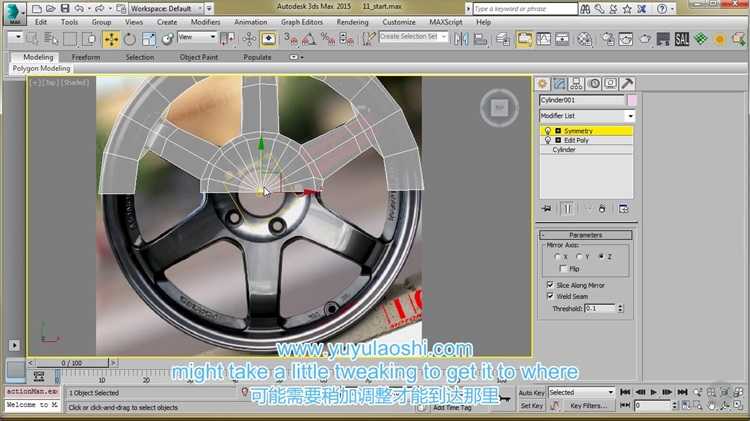Click the New Scene icon
Viewport: 750px width, 421px height.
pyautogui.click(x=37, y=9)
